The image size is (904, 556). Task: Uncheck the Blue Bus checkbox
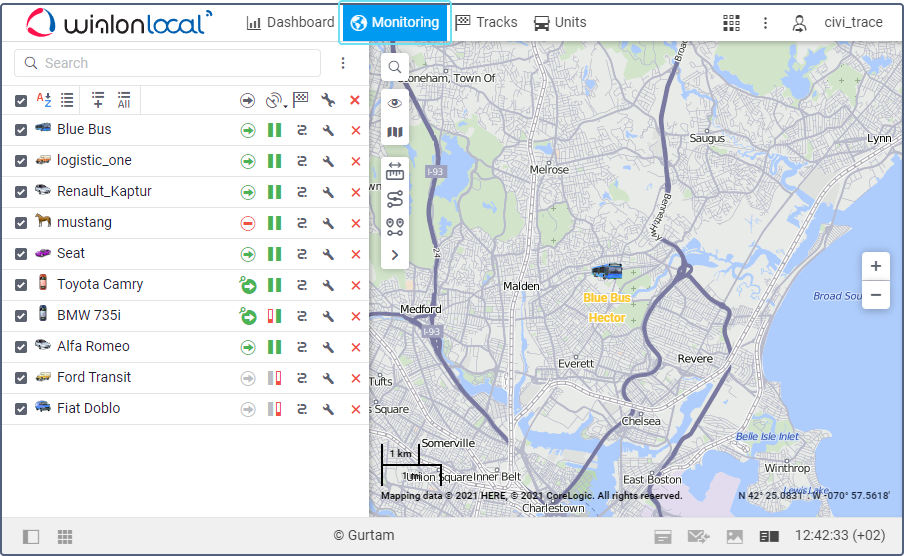pos(21,130)
